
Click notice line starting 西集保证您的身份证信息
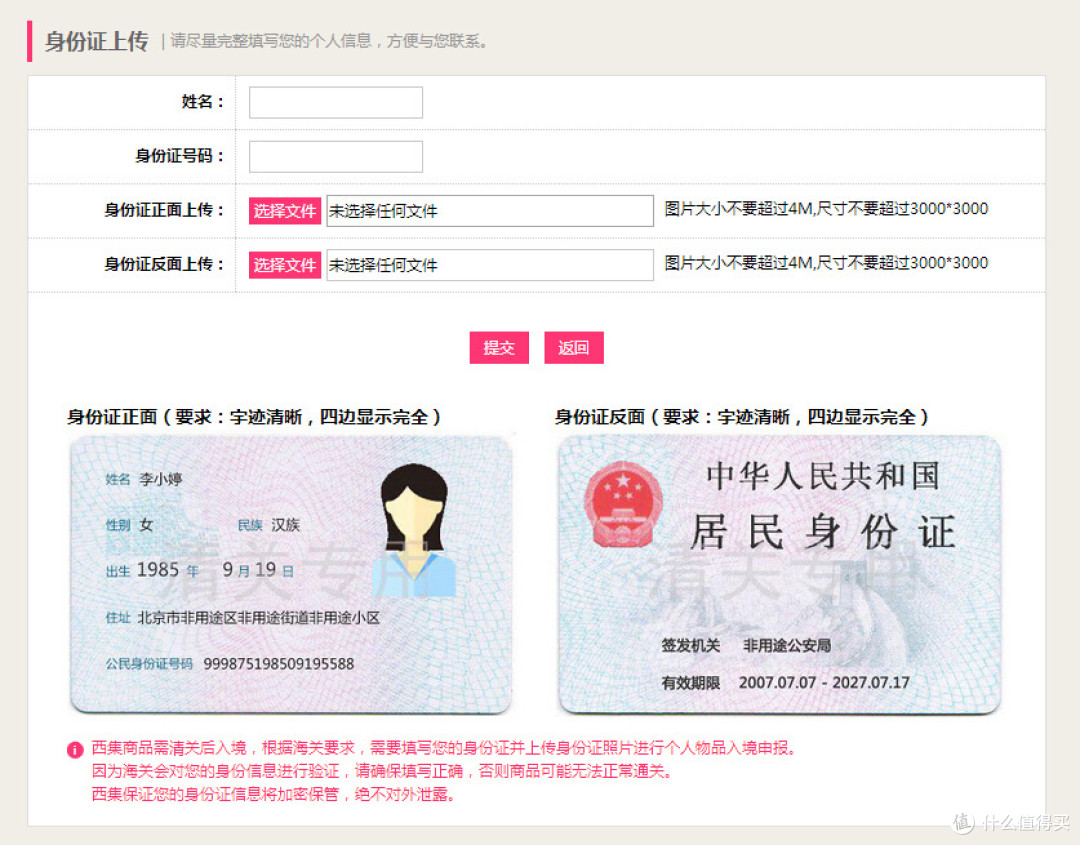pyautogui.click(x=273, y=794)
